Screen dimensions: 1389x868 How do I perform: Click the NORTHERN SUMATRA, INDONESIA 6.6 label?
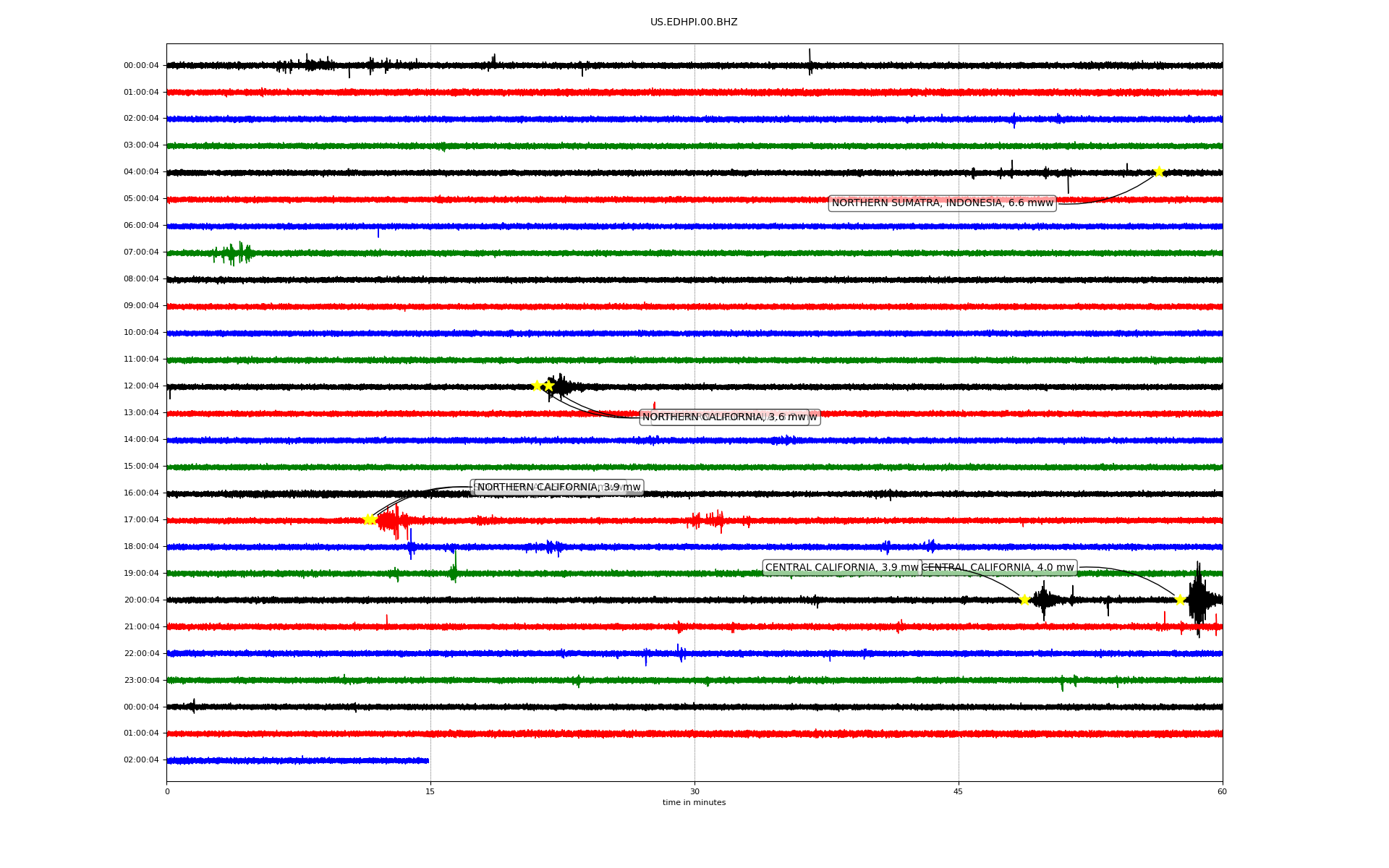pyautogui.click(x=942, y=203)
